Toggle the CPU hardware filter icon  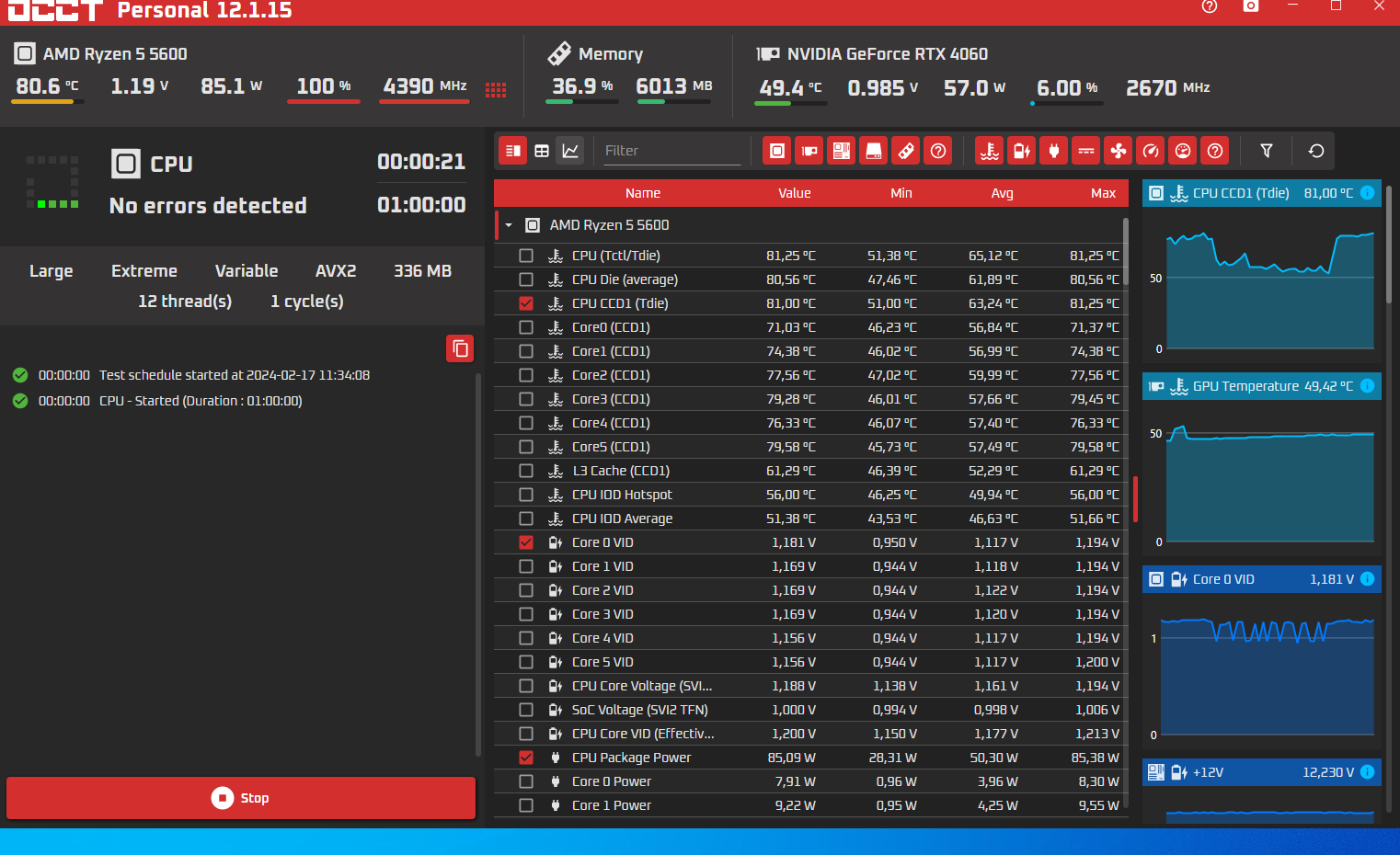click(x=777, y=151)
